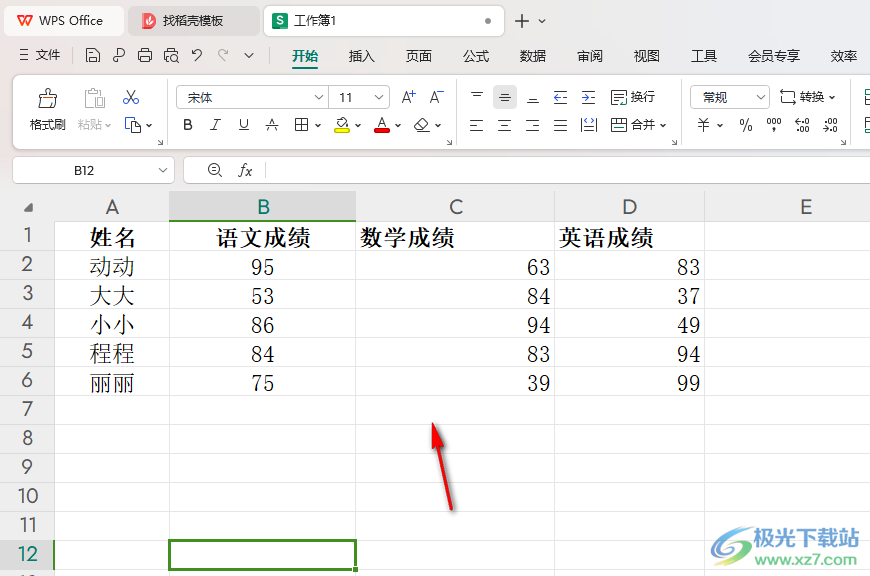
Task: Switch to the 数据 tab
Action: pos(533,56)
